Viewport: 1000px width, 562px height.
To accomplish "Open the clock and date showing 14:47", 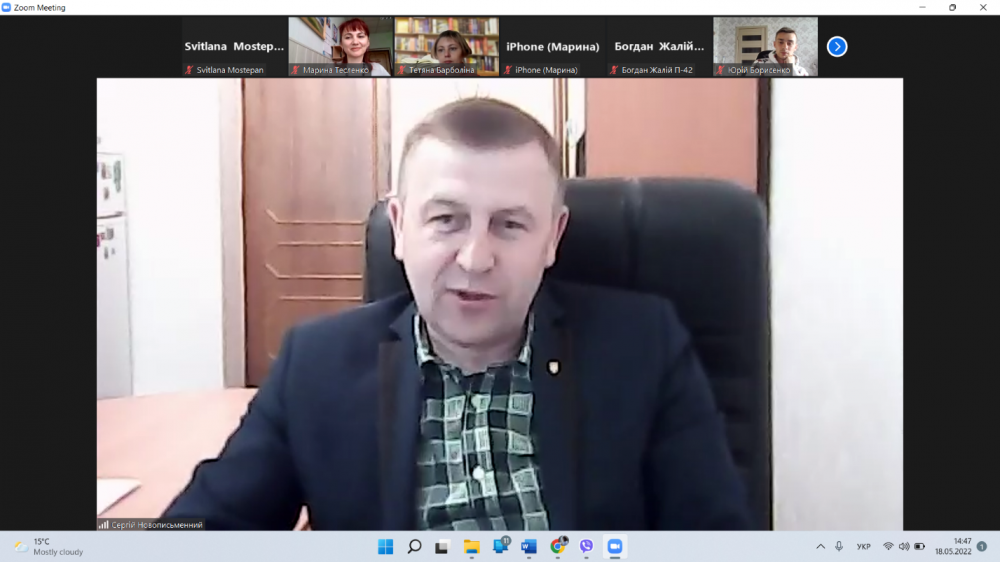I will [x=953, y=546].
